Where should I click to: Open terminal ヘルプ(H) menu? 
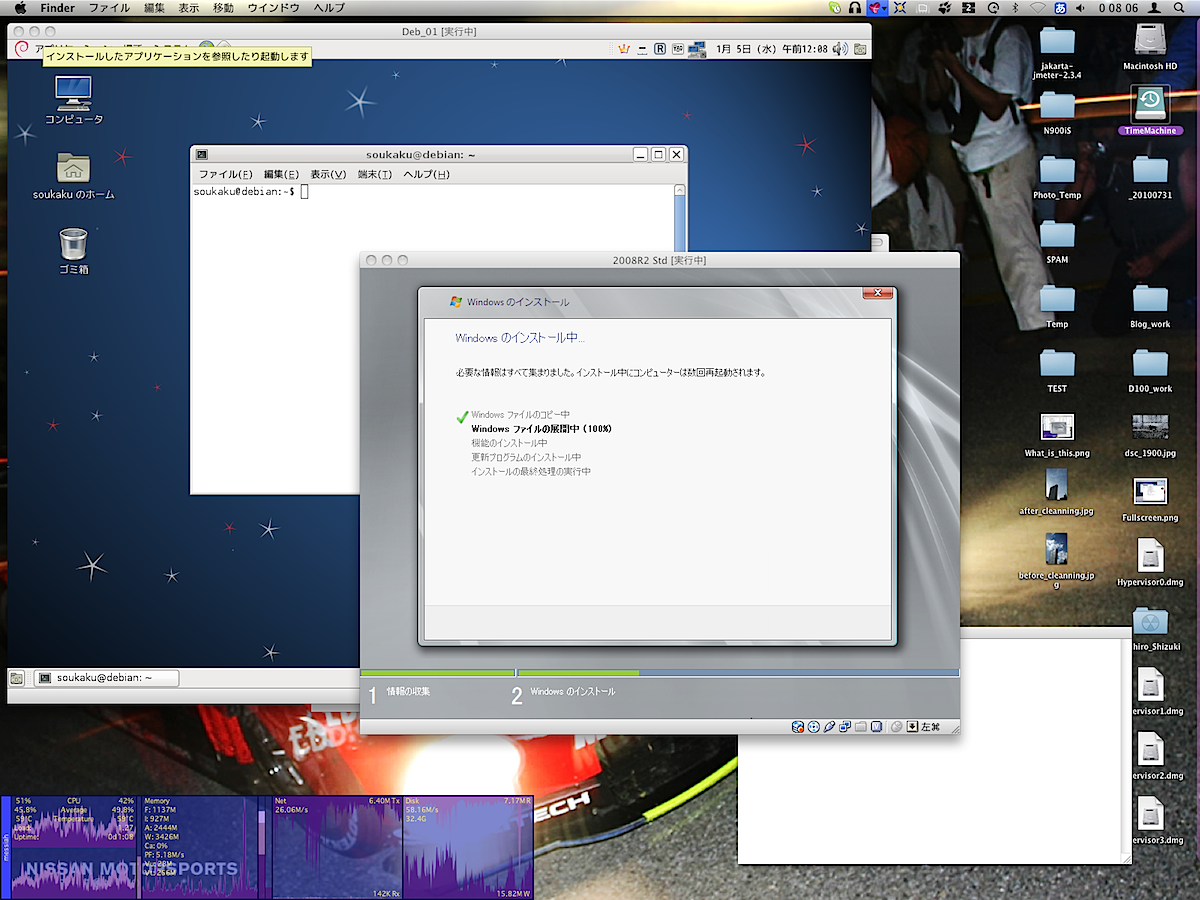tap(426, 174)
